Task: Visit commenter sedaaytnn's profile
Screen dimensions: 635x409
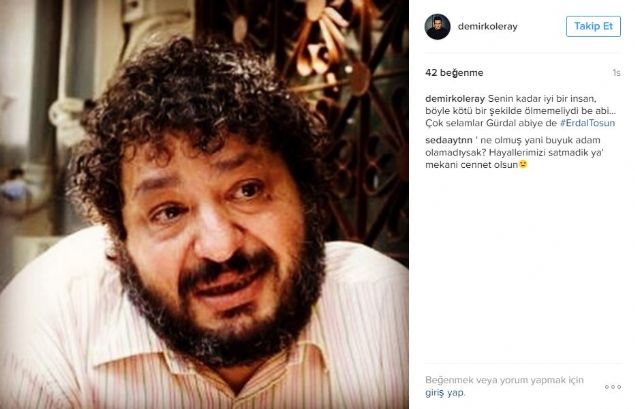Action: 449,140
